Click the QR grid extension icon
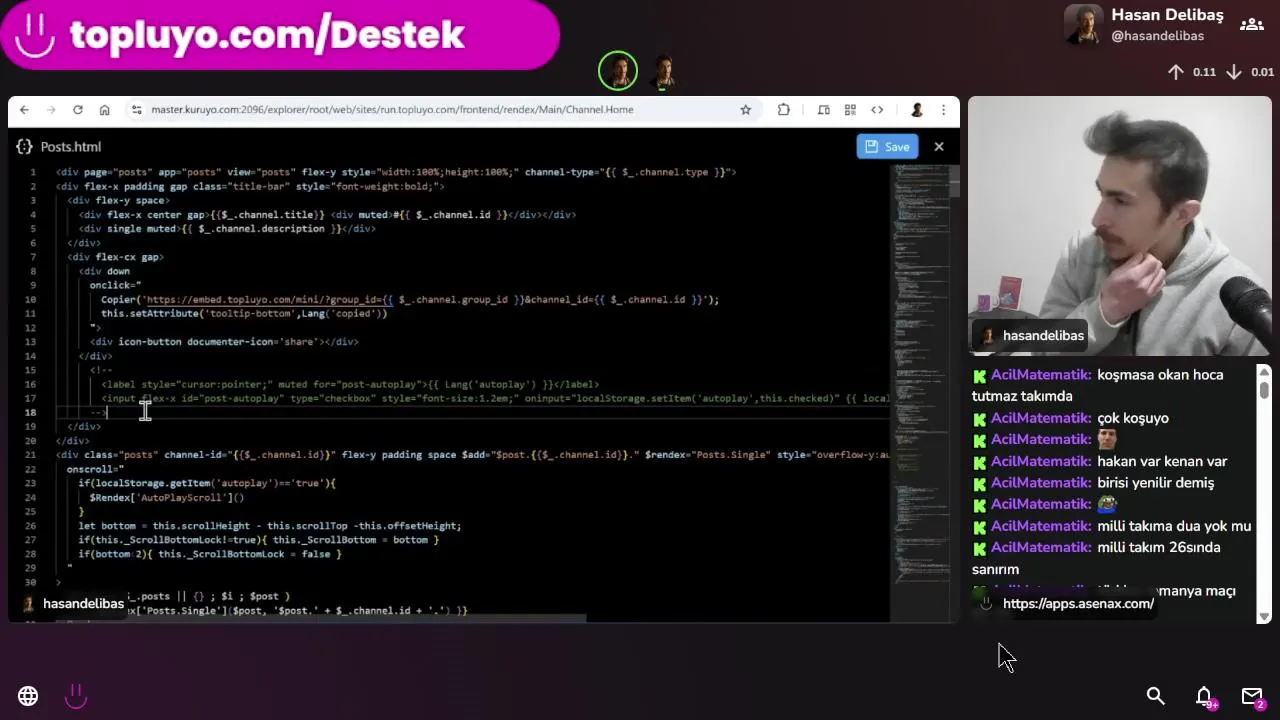1280x720 pixels. tap(850, 110)
